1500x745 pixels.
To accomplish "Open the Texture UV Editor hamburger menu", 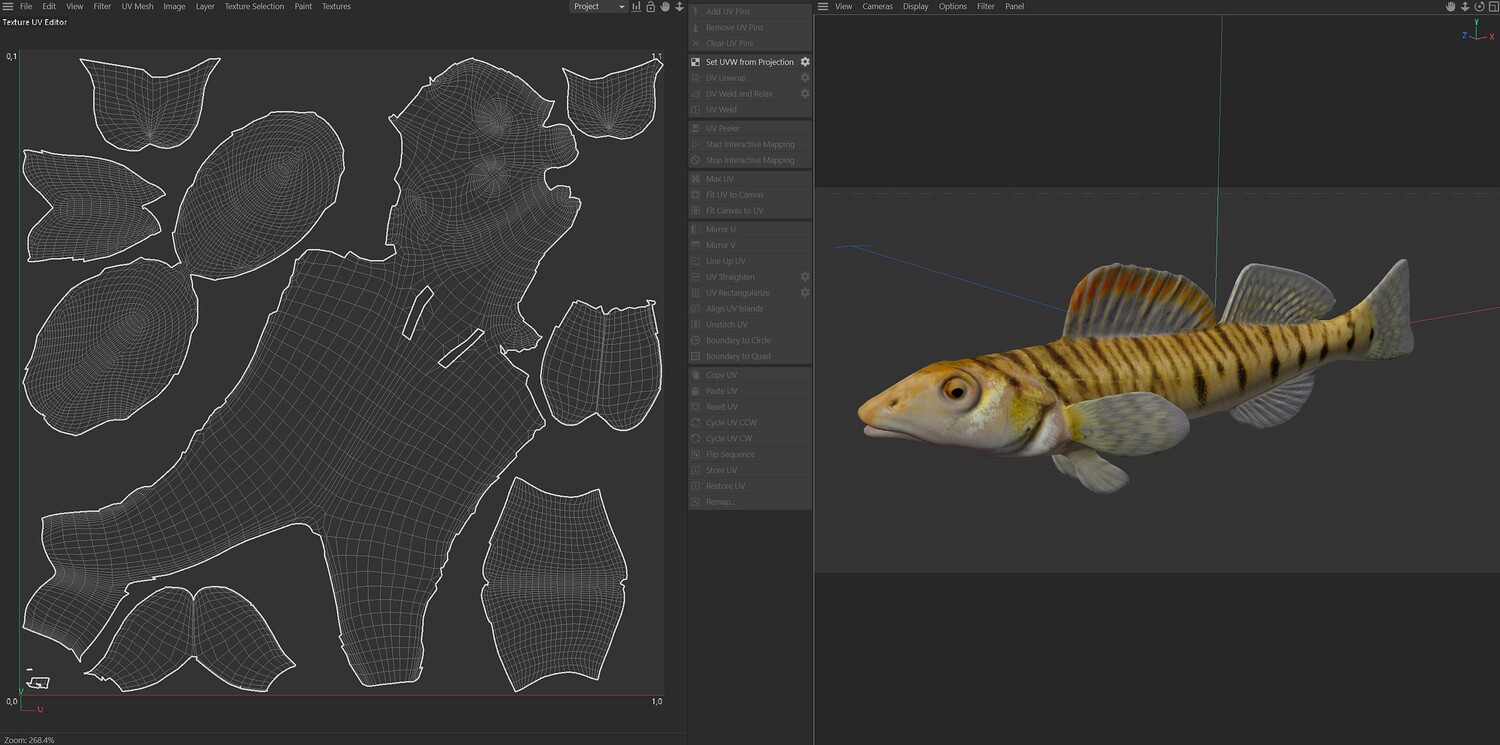I will [x=8, y=6].
